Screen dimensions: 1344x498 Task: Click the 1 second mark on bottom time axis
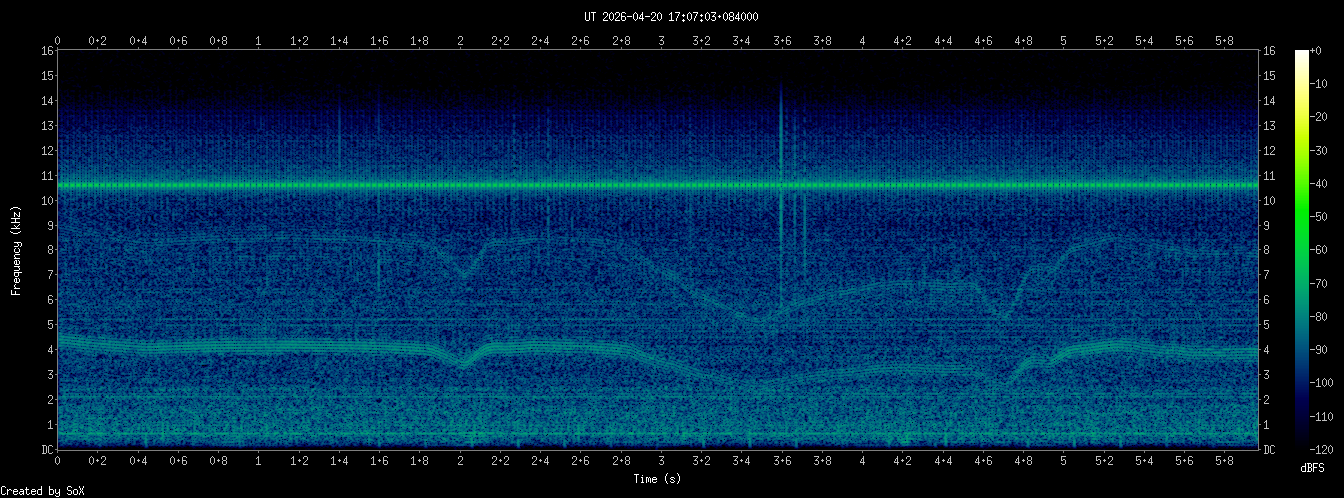pos(259,461)
